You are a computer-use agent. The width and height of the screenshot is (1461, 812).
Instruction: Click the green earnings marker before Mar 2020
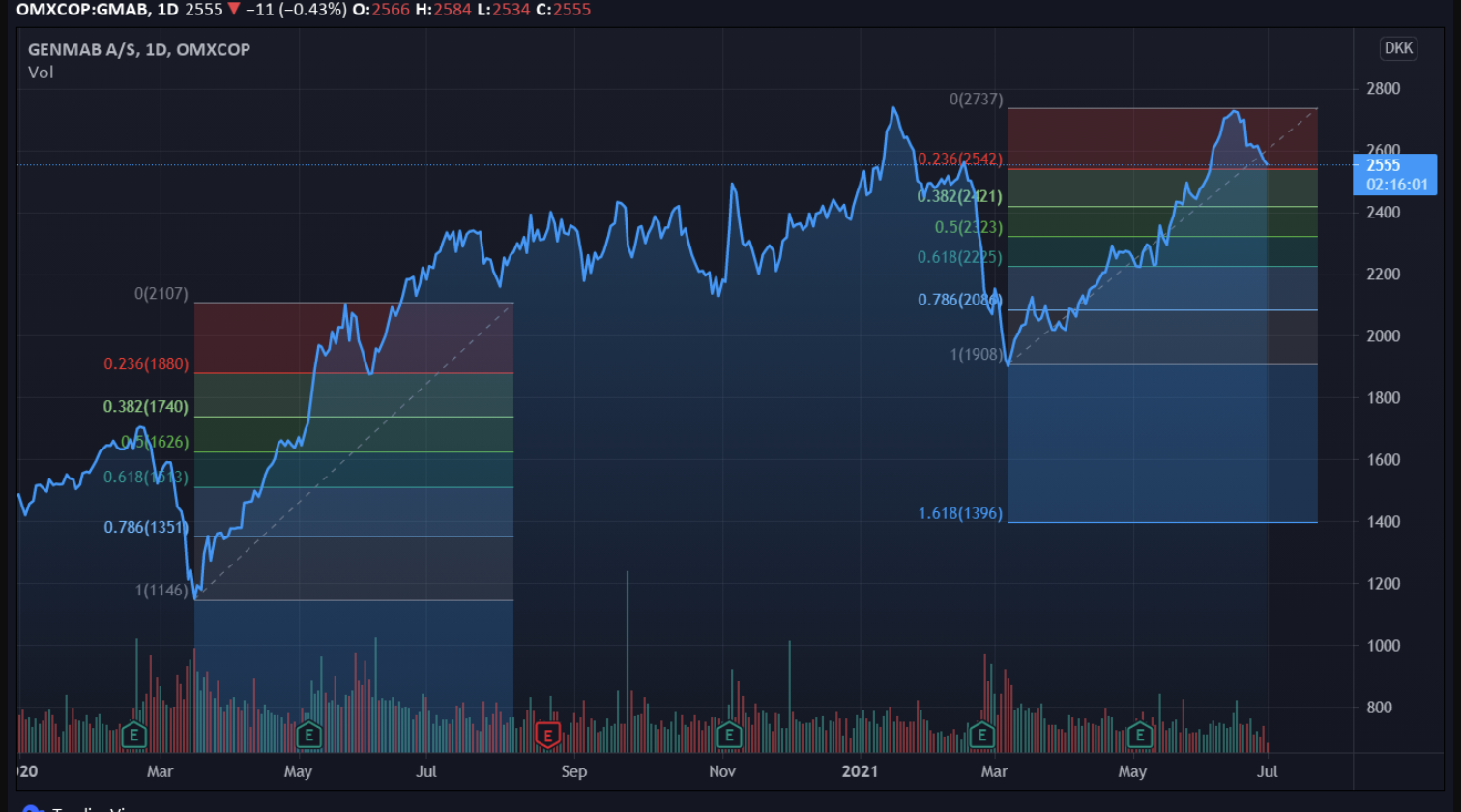point(134,736)
